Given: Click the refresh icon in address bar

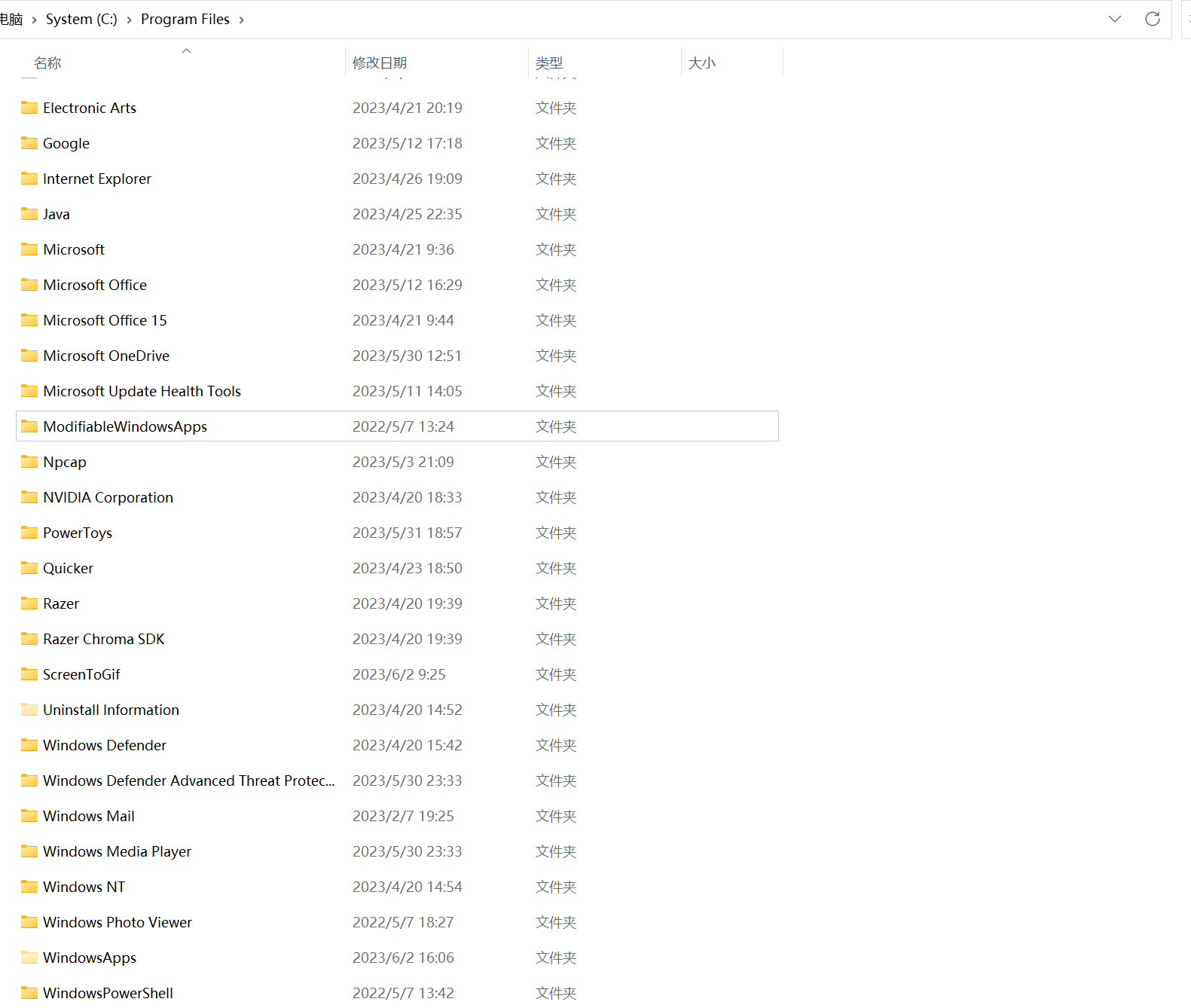Looking at the screenshot, I should point(1152,19).
